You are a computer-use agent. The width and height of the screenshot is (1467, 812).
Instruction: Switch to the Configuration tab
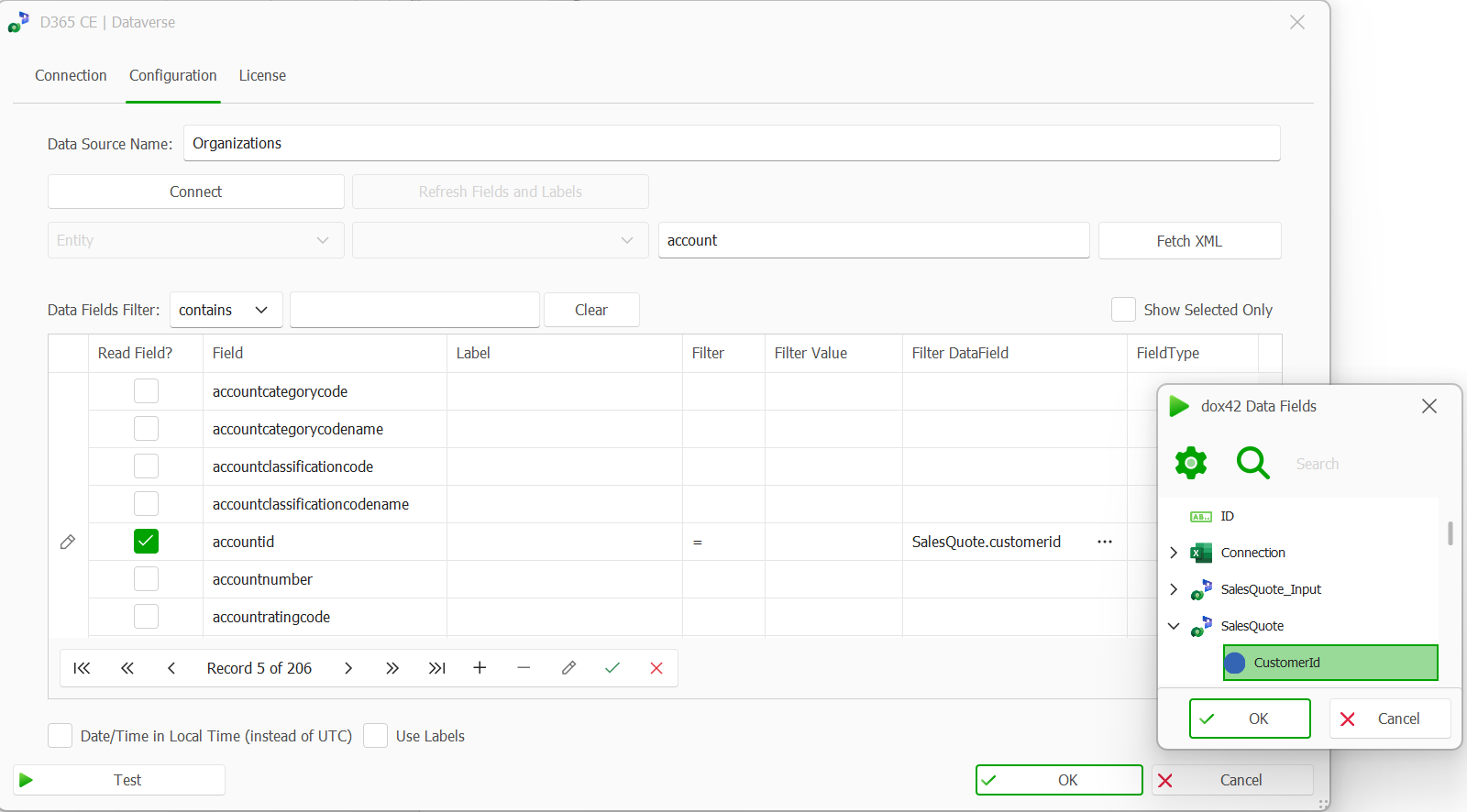tap(173, 75)
